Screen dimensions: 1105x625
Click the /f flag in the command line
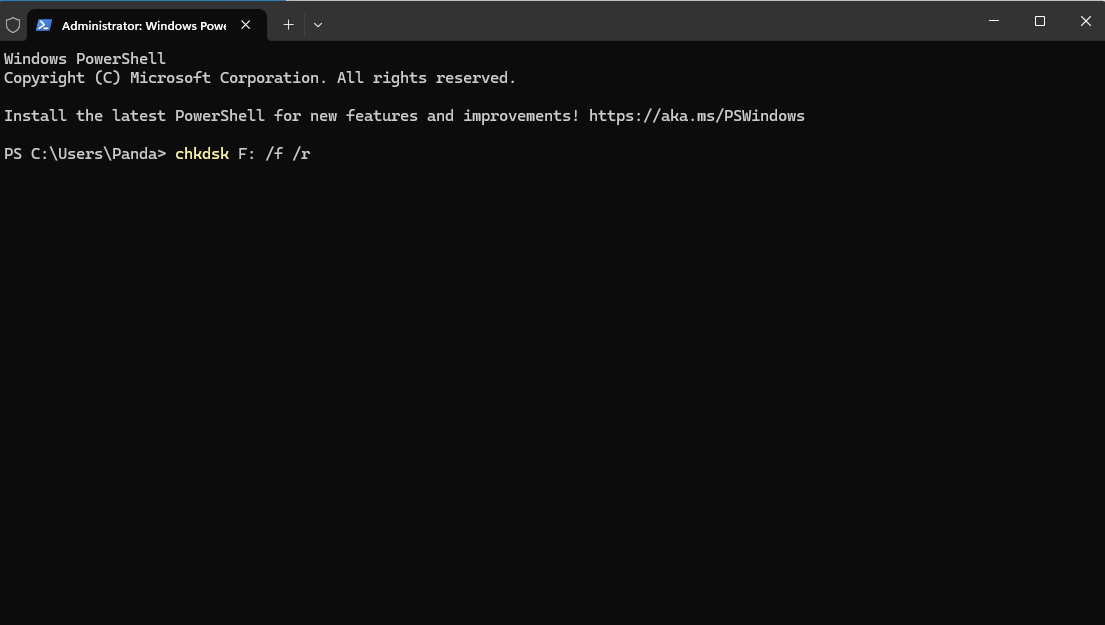pos(274,154)
